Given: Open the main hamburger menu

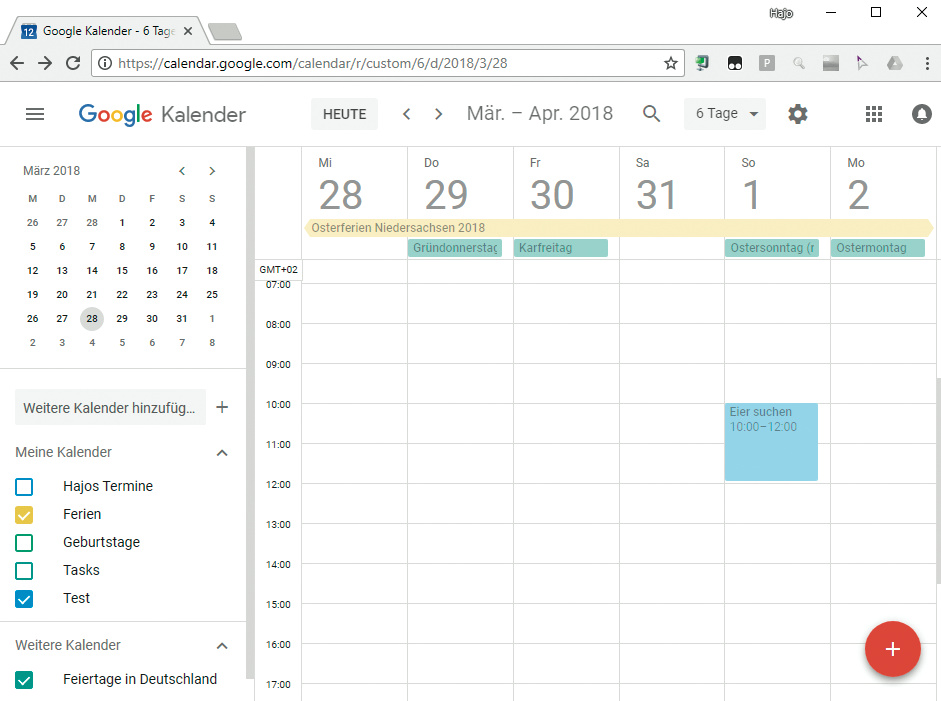Looking at the screenshot, I should click(35, 114).
